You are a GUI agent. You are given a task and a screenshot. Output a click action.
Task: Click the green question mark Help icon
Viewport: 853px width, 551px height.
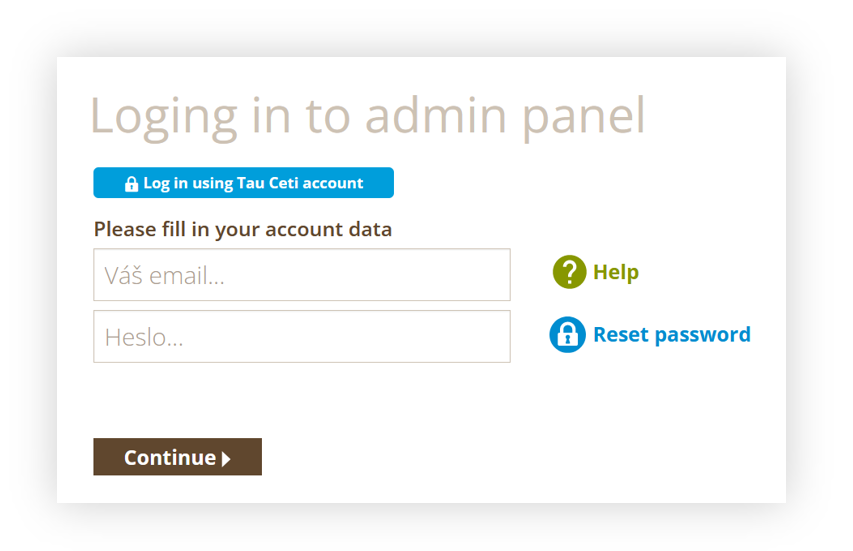point(569,271)
